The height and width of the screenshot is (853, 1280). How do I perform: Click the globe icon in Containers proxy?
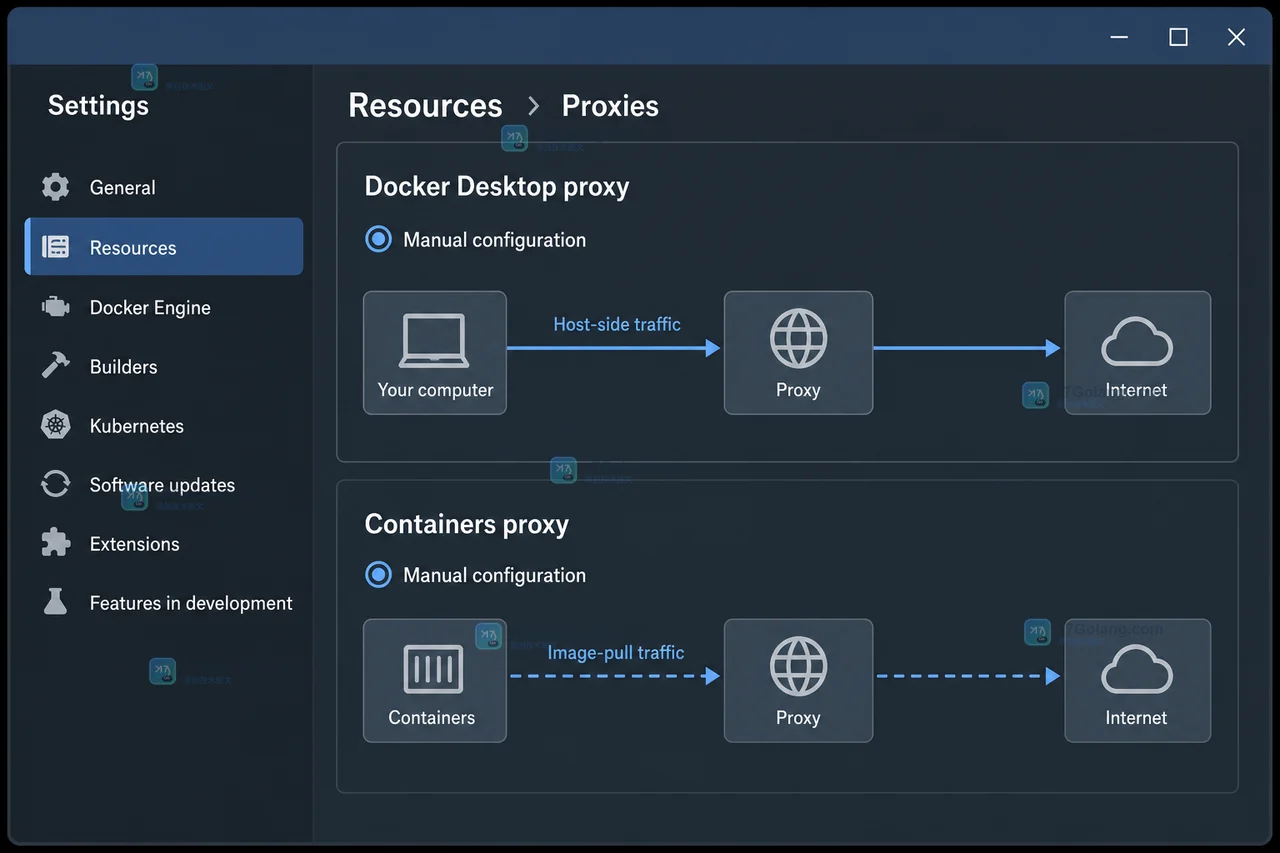pyautogui.click(x=798, y=666)
